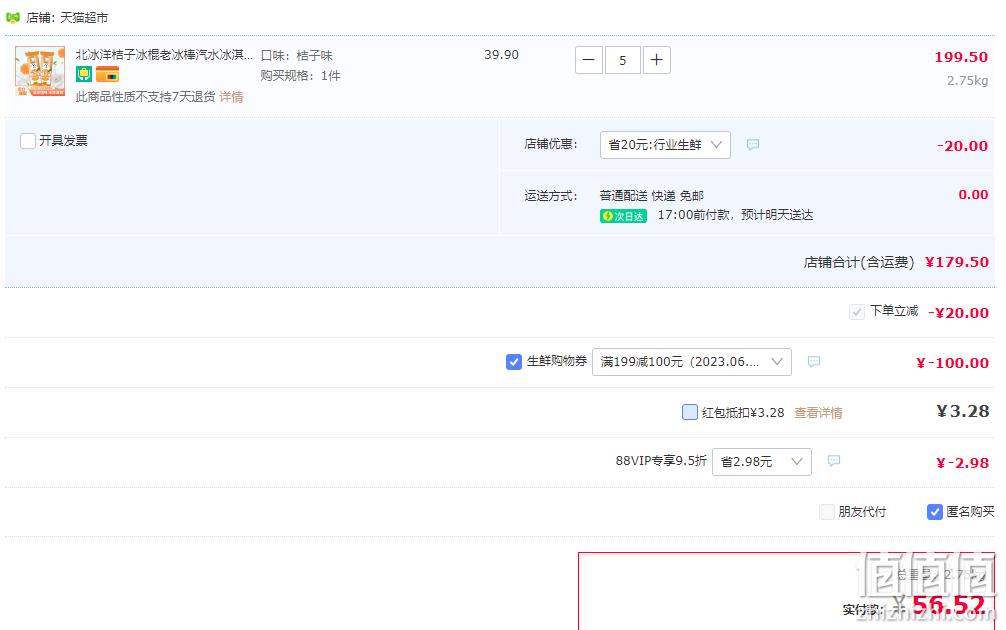Click the comment icon beside 生鲜购物券 dropdown
Viewport: 1006px width, 630px height.
[814, 362]
